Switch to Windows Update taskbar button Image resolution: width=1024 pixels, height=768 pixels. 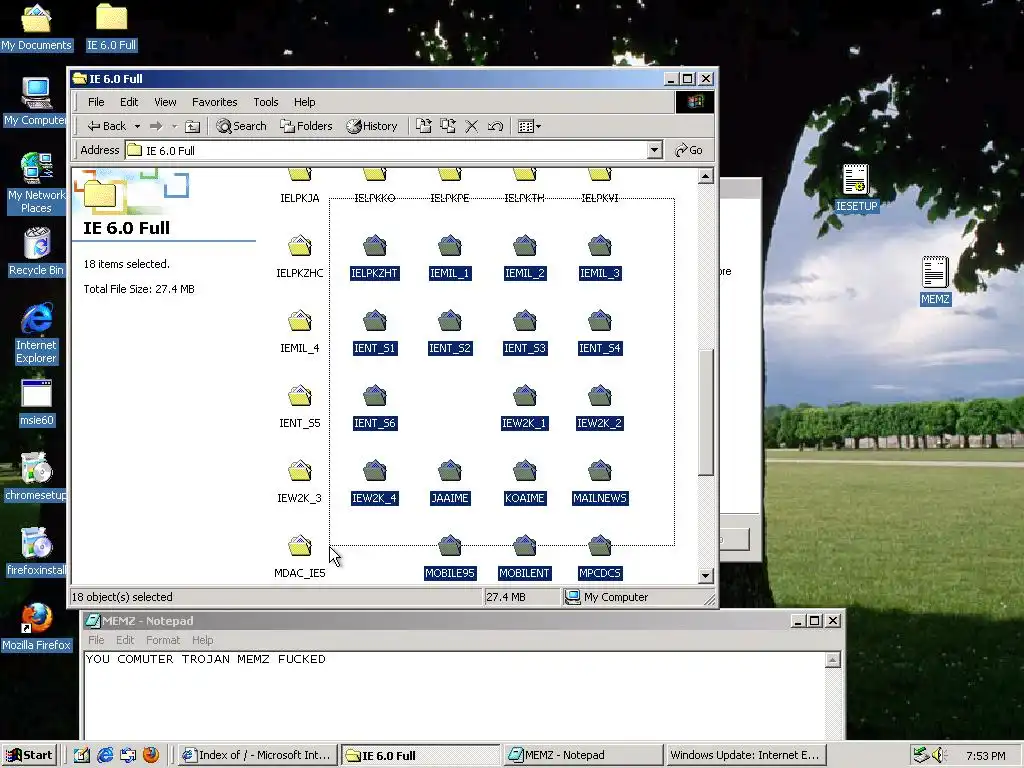coord(744,755)
